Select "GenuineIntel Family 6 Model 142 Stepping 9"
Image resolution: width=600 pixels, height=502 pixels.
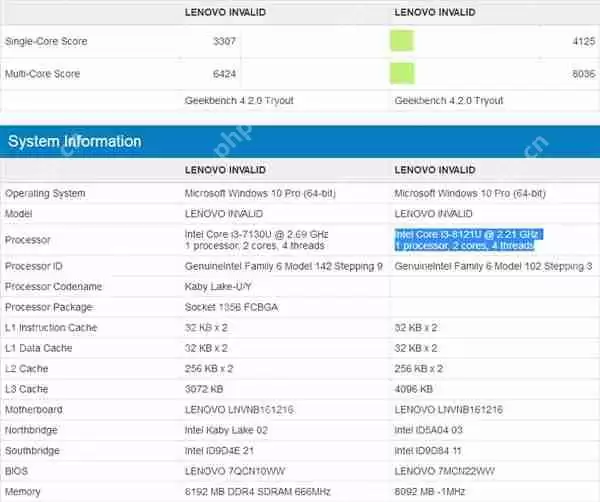(x=284, y=266)
